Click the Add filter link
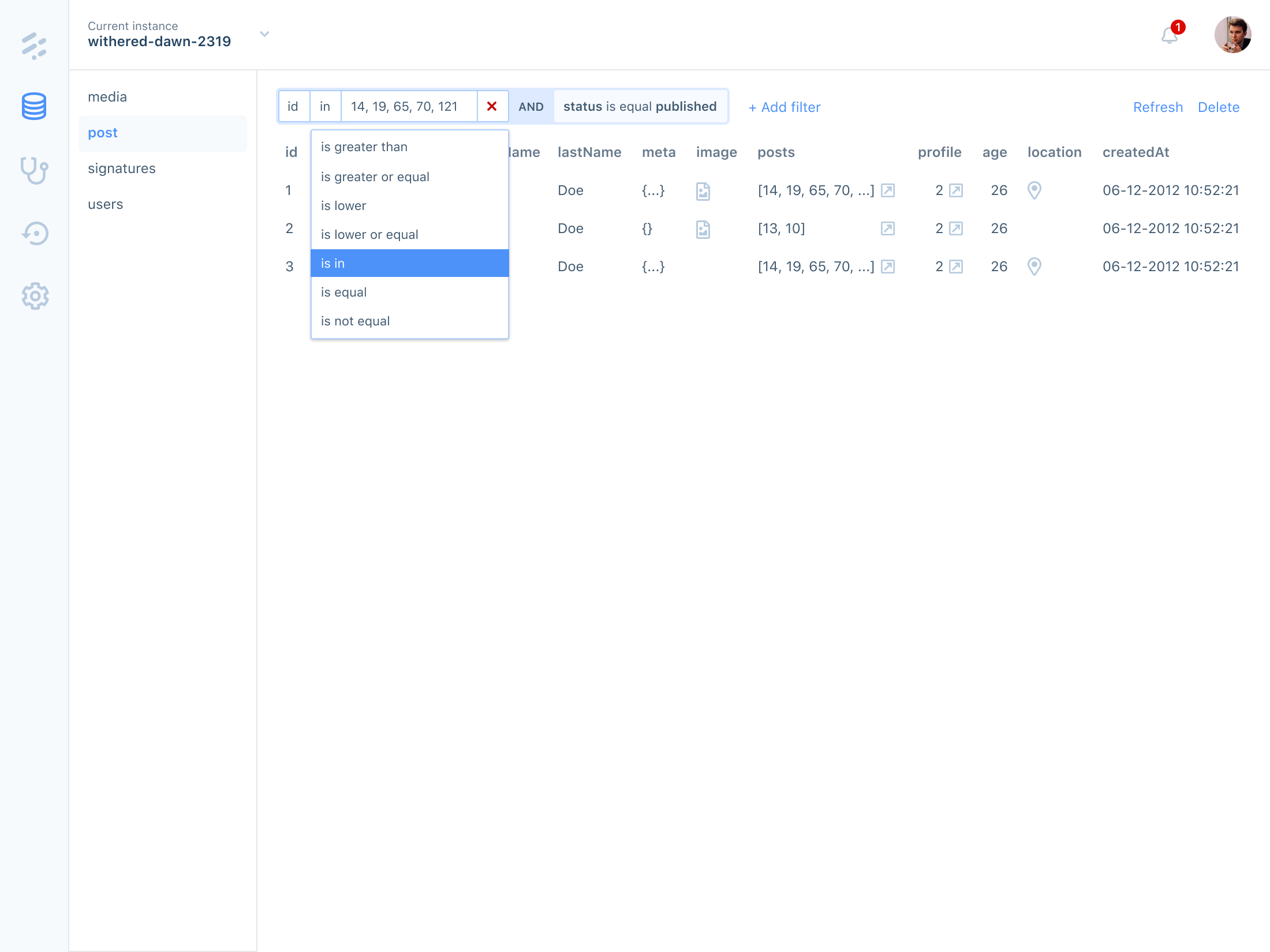The width and height of the screenshot is (1270, 952). [x=785, y=107]
